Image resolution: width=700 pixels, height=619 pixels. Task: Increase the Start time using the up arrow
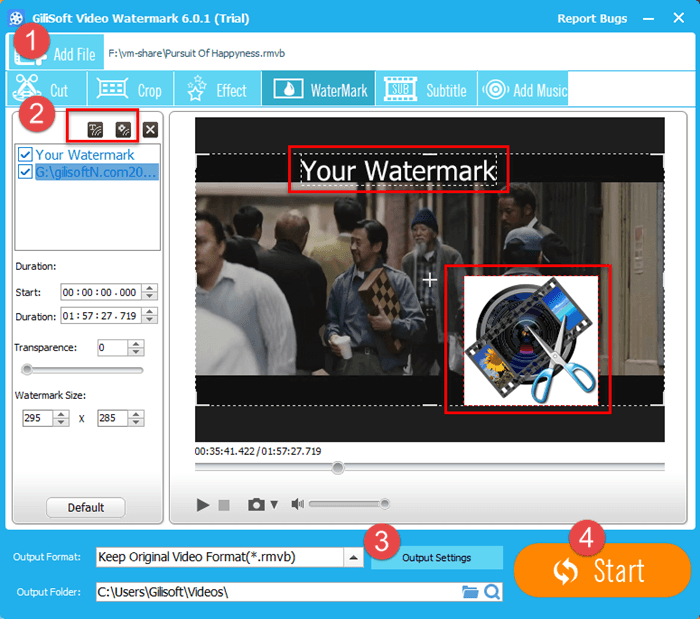tap(150, 288)
